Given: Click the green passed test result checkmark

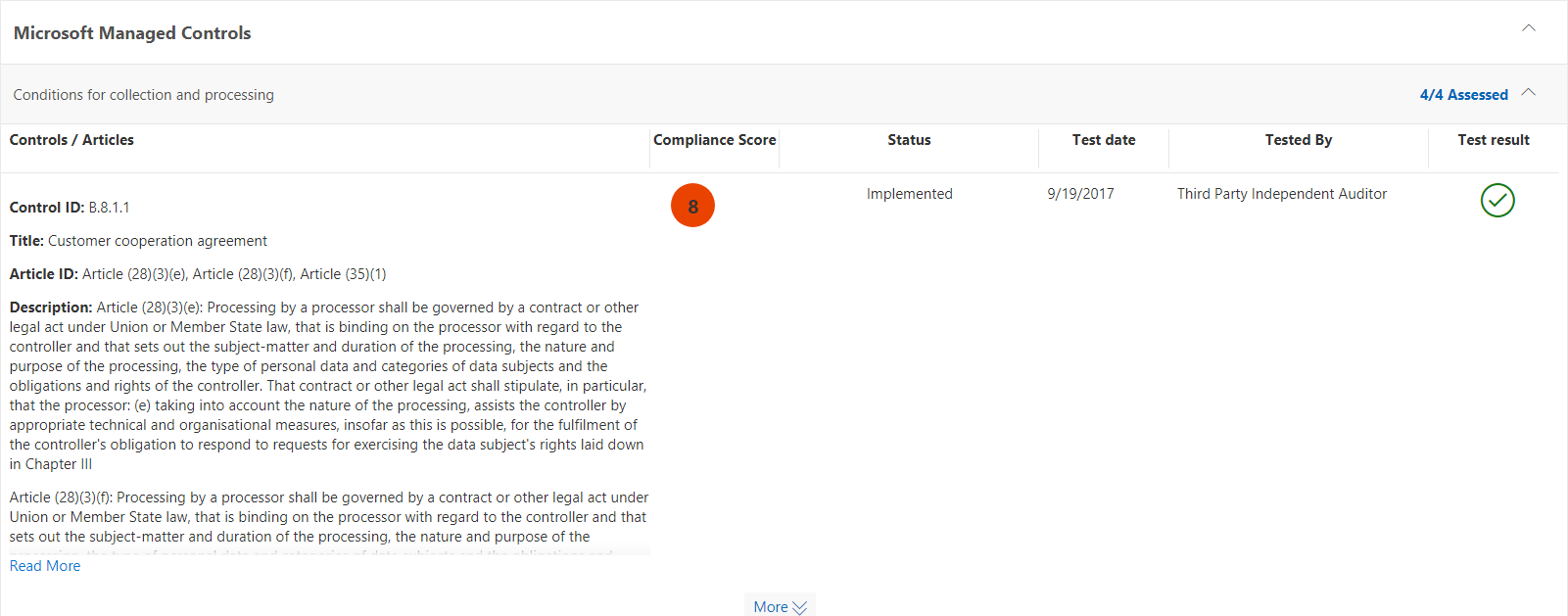Looking at the screenshot, I should tap(1497, 200).
